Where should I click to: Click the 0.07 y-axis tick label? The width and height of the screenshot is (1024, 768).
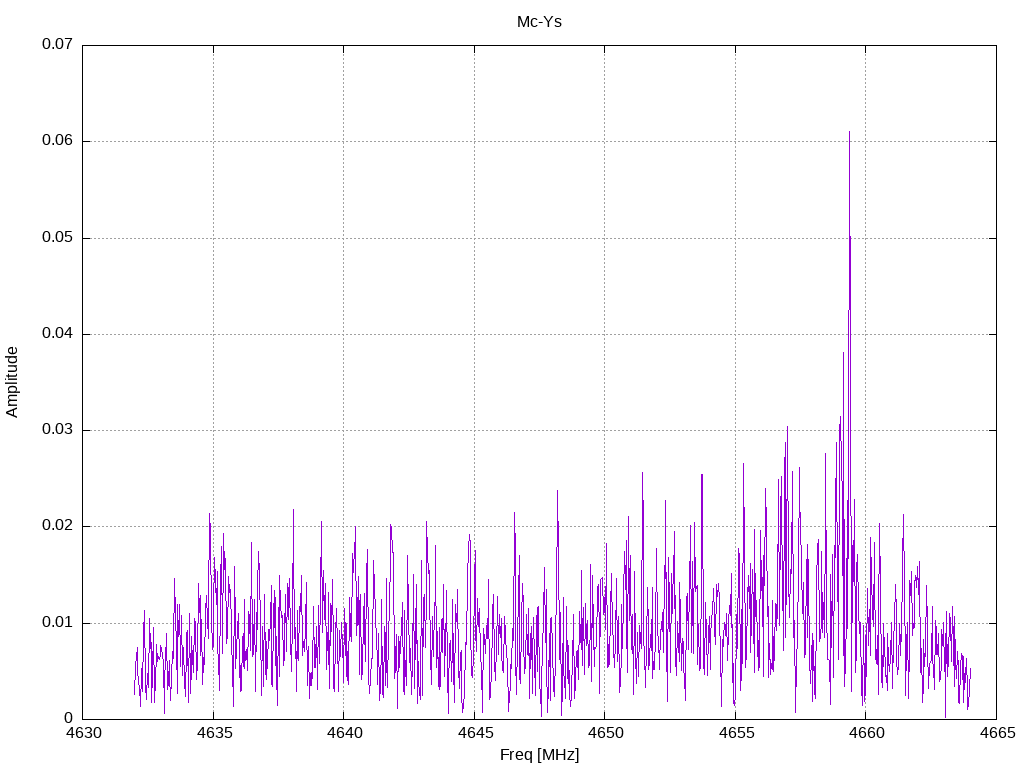pos(57,45)
